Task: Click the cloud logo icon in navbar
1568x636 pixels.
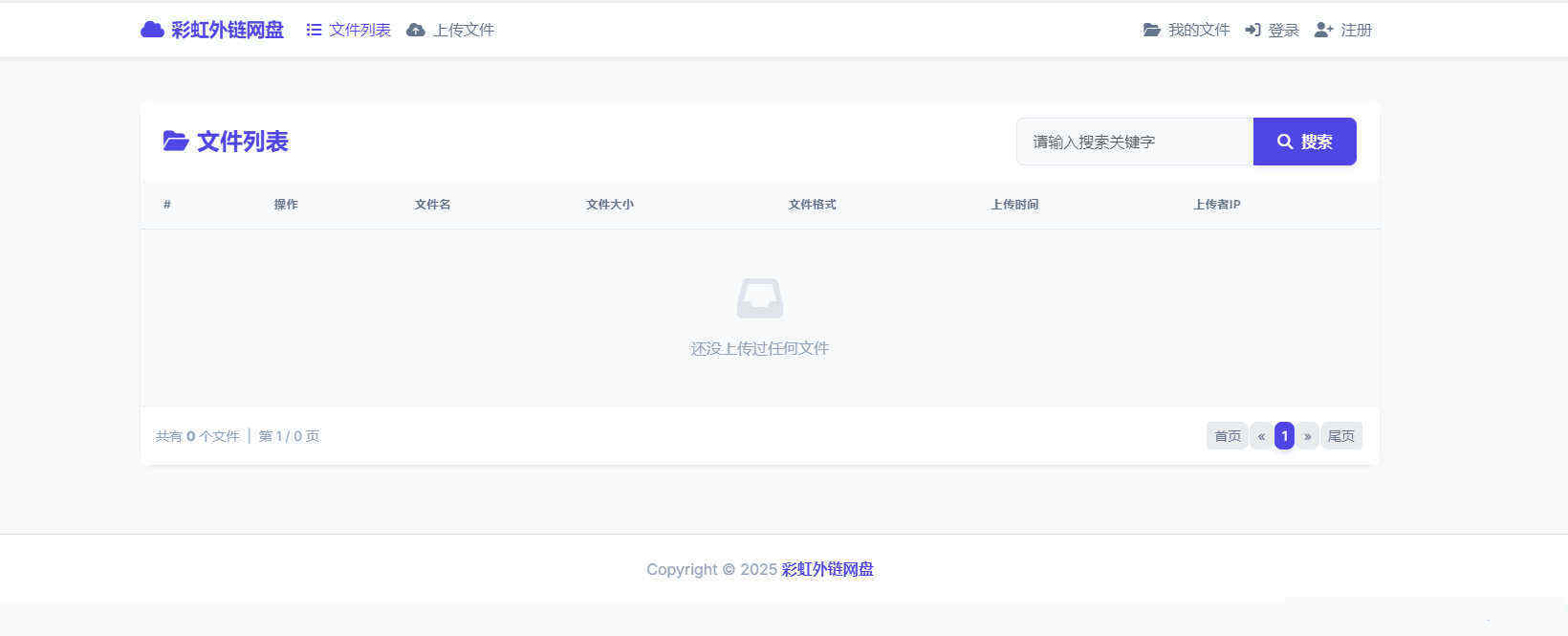Action: tap(152, 30)
